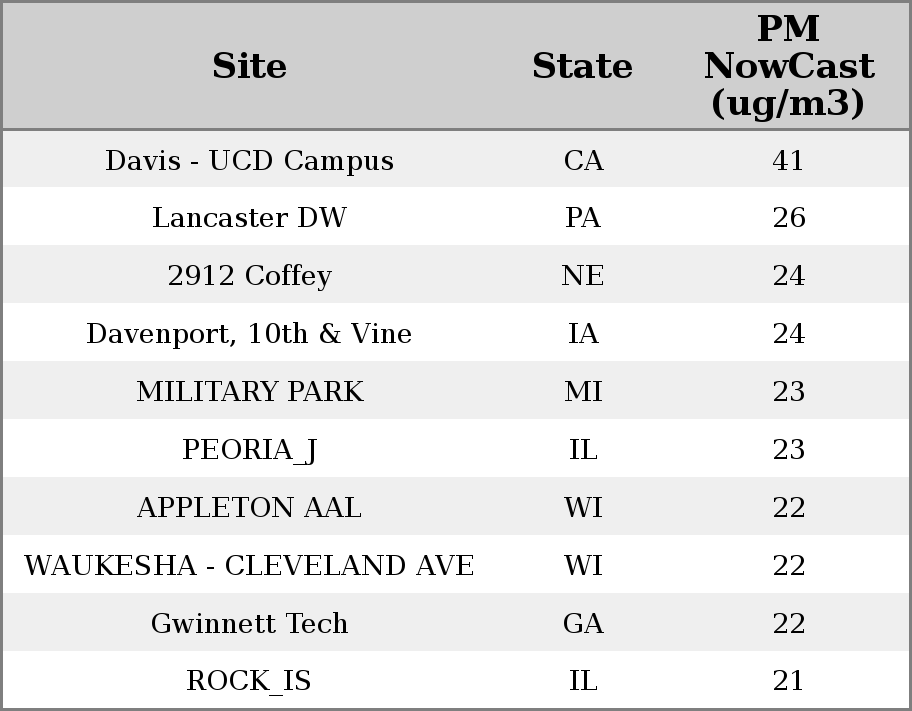Click the Davenport, 10th & Vine cell
The image size is (912, 711).
[x=249, y=334]
